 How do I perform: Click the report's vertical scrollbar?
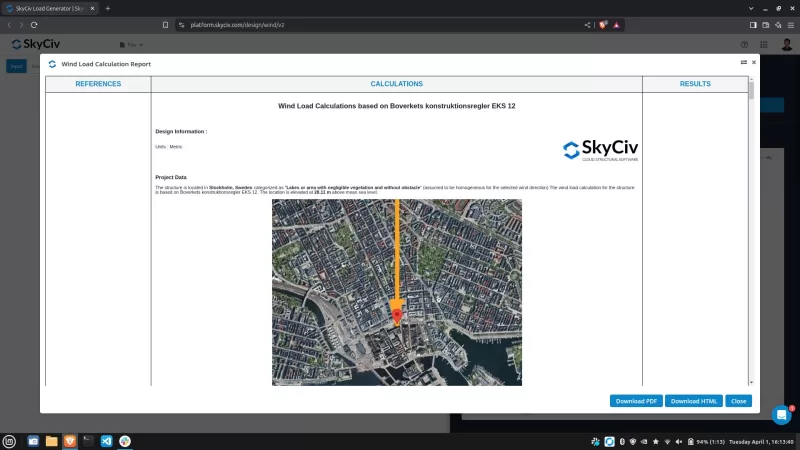click(751, 90)
